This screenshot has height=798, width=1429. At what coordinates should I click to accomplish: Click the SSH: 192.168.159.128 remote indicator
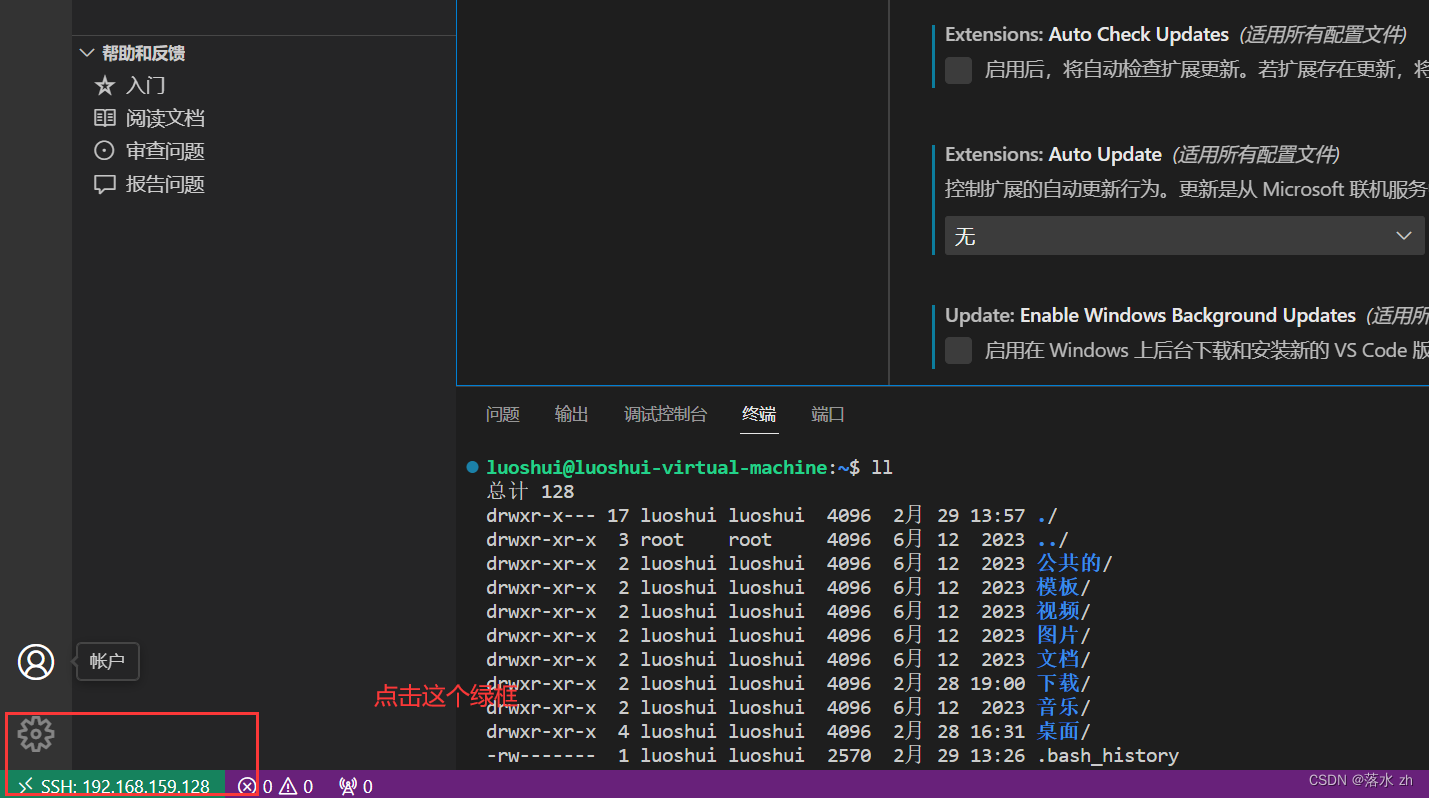click(115, 786)
